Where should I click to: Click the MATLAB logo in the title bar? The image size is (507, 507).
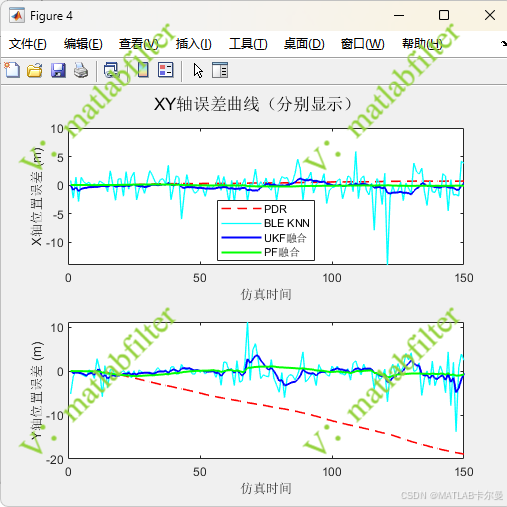pos(17,16)
